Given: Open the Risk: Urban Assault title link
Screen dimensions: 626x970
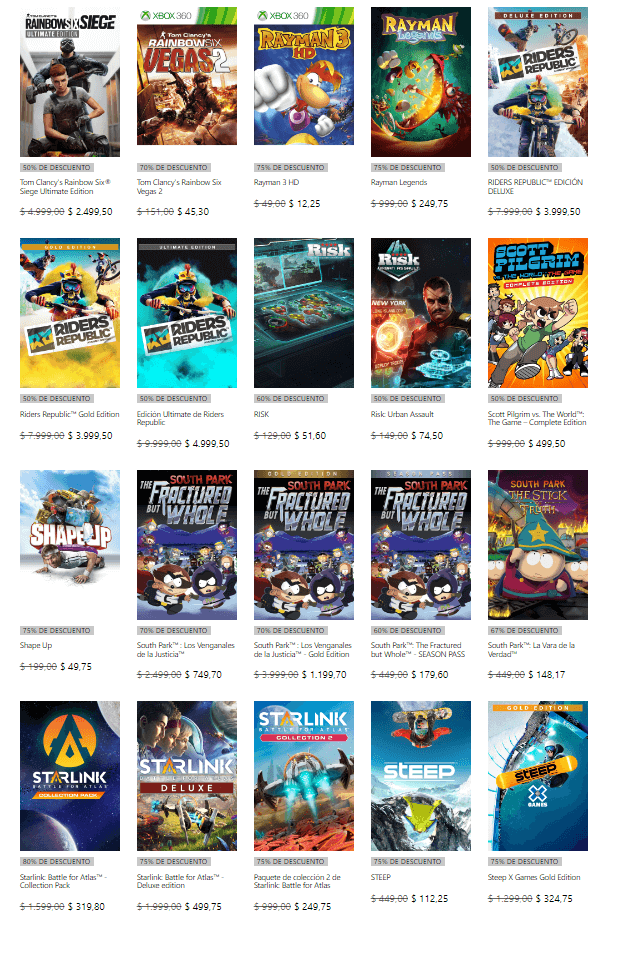Looking at the screenshot, I should 402,414.
